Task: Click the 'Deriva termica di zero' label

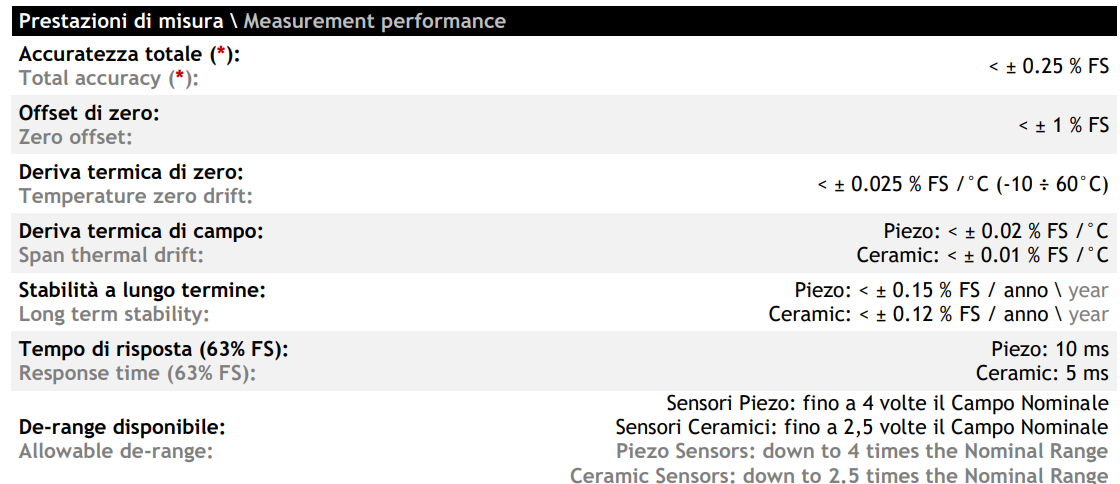Action: coord(131,172)
